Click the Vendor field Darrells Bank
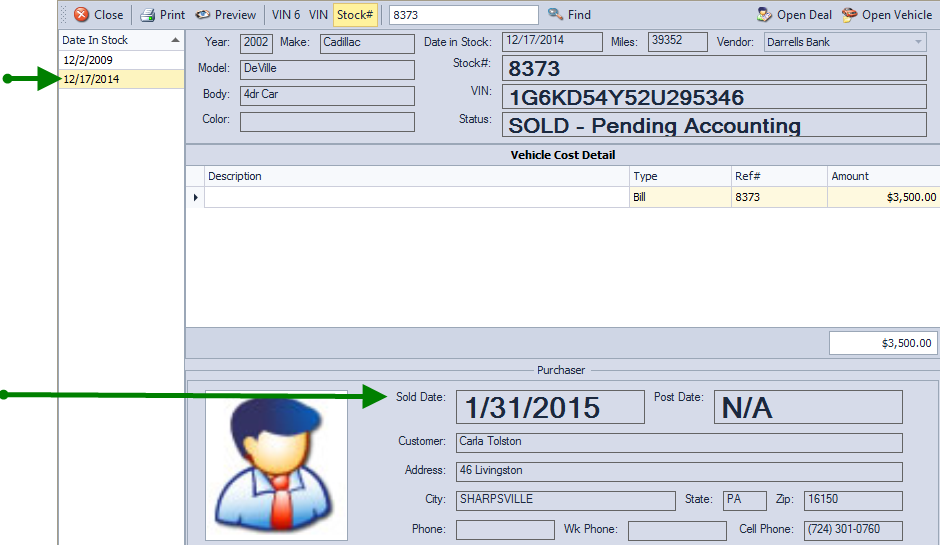This screenshot has width=940, height=545. point(845,42)
